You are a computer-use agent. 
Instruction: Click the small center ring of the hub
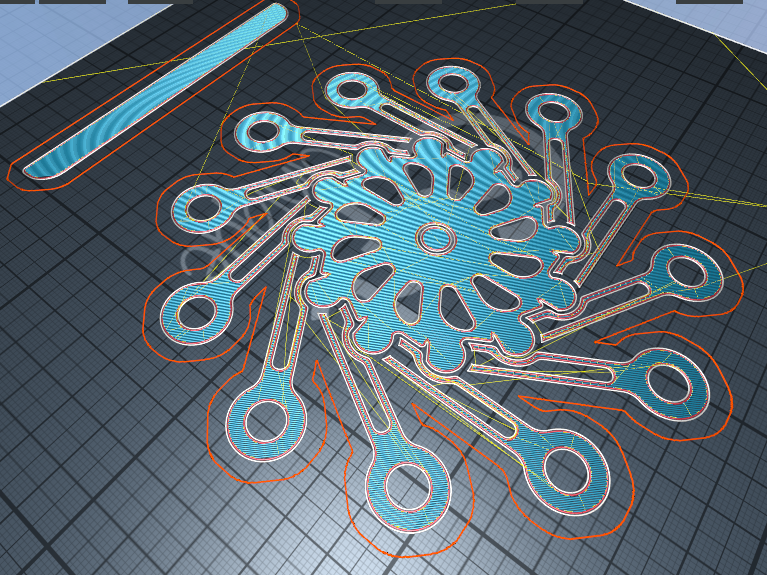point(436,238)
